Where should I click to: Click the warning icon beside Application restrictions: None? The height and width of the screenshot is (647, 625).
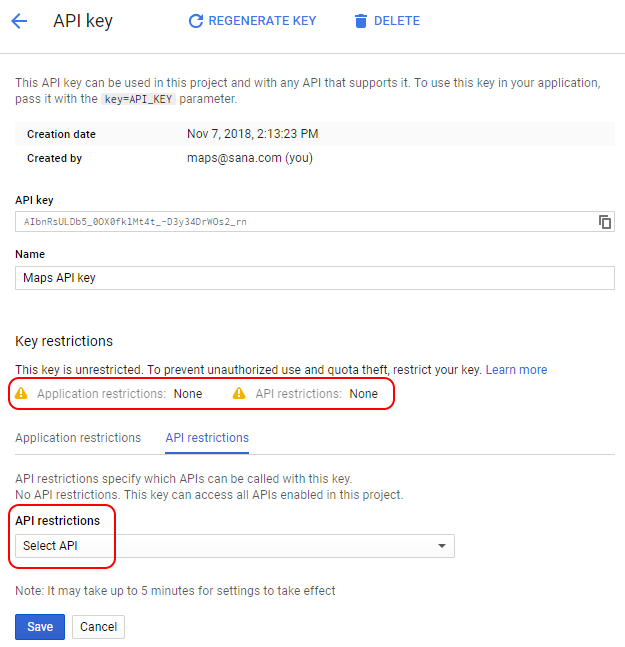coord(21,393)
